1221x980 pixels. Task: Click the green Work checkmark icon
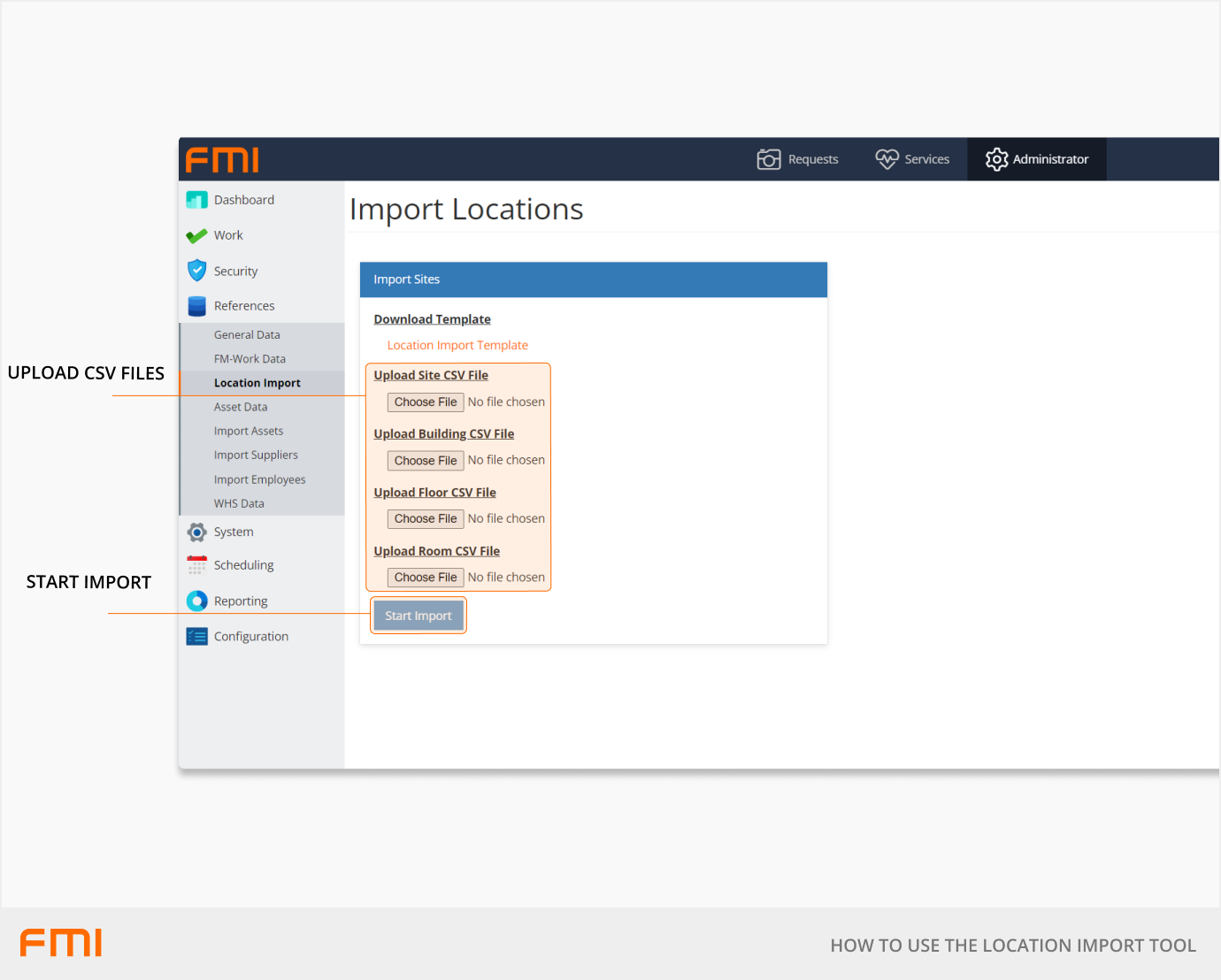pyautogui.click(x=196, y=236)
